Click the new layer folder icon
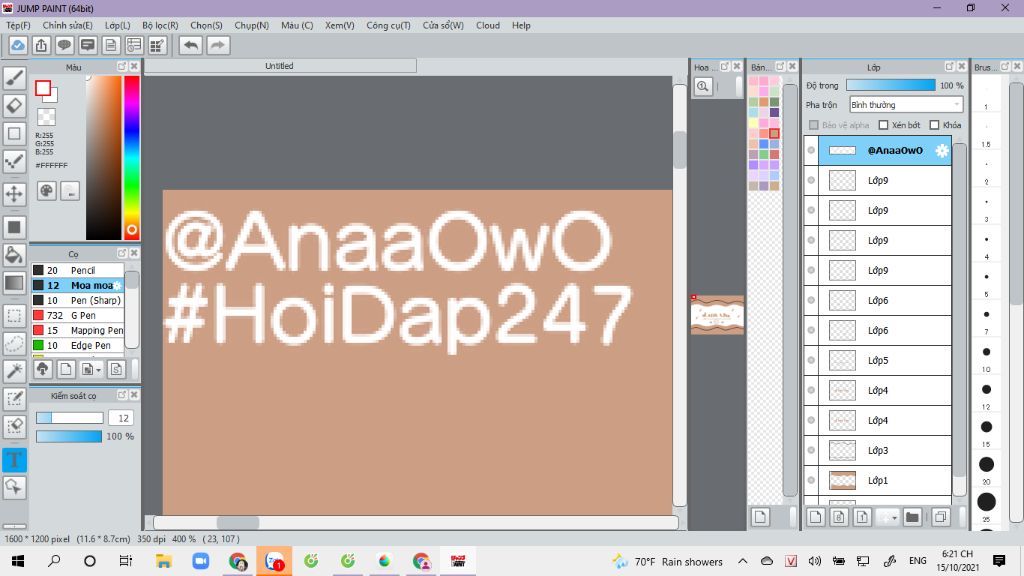The width and height of the screenshot is (1024, 576). point(912,517)
